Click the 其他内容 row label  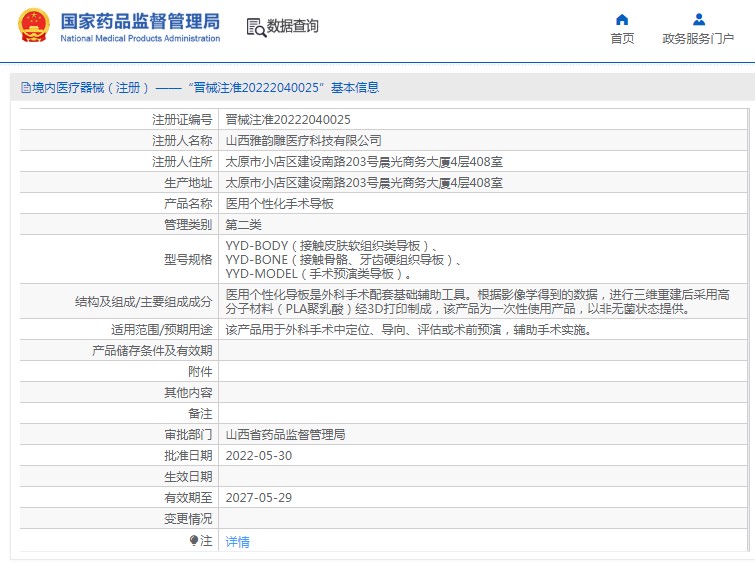(188, 393)
